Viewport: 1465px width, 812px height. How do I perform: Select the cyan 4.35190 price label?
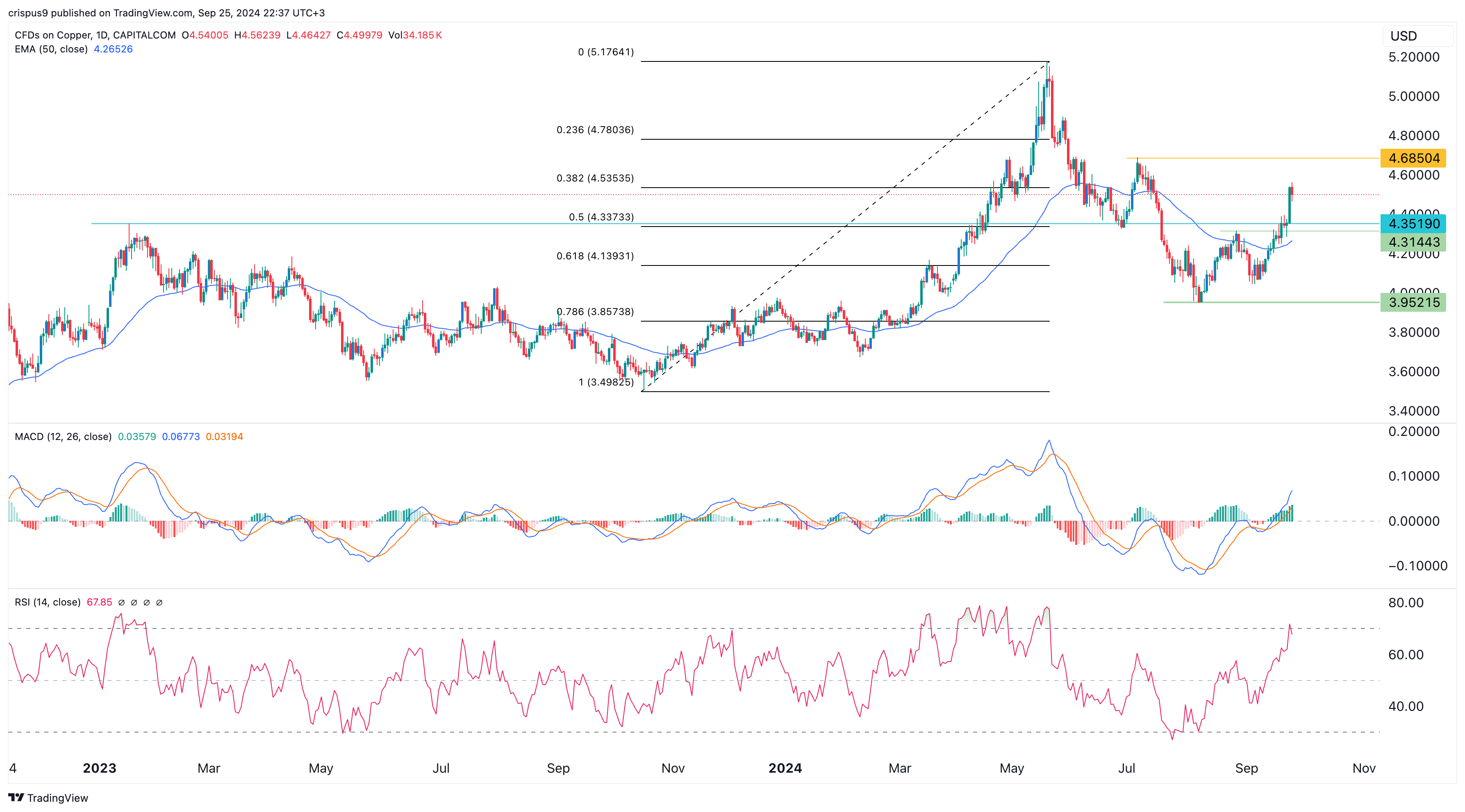[1413, 224]
